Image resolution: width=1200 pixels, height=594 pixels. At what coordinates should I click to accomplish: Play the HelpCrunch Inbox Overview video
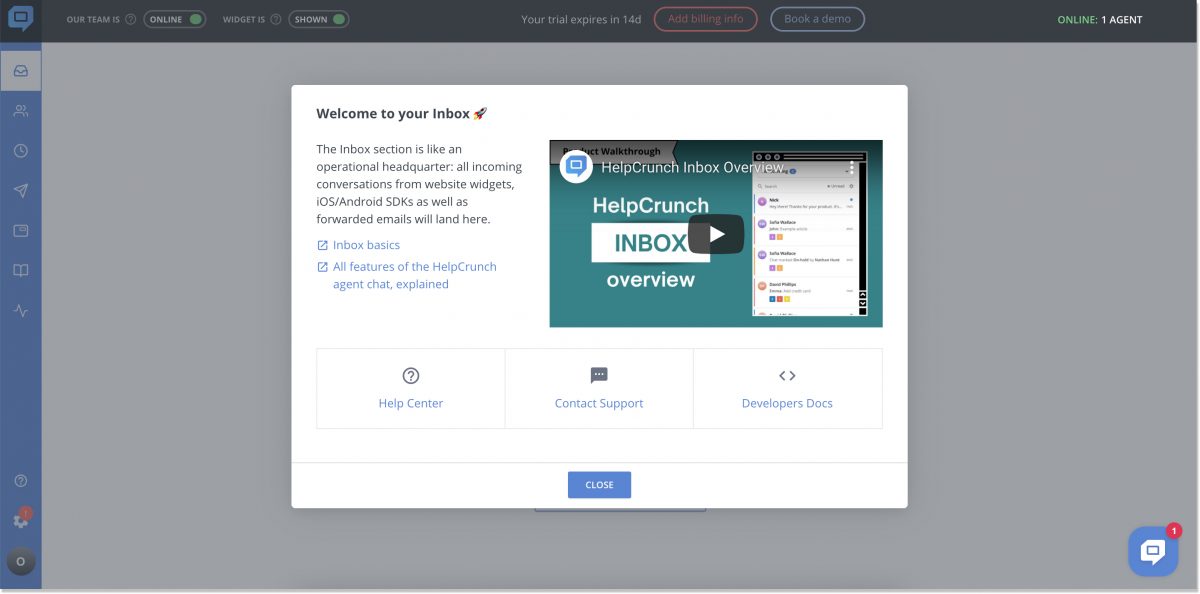pos(715,234)
